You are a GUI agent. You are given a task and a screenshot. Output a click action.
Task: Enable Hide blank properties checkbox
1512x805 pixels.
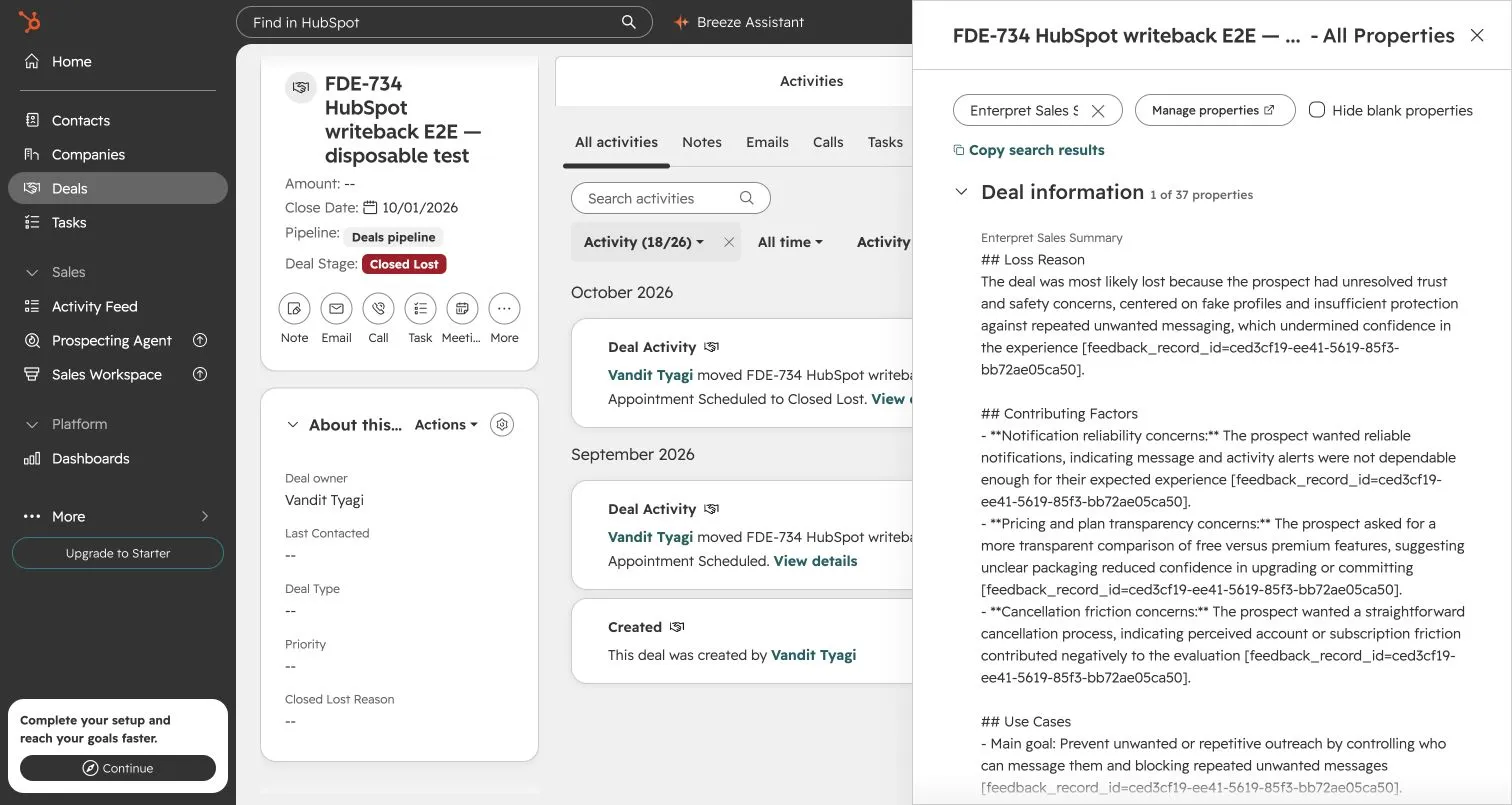tap(1317, 110)
